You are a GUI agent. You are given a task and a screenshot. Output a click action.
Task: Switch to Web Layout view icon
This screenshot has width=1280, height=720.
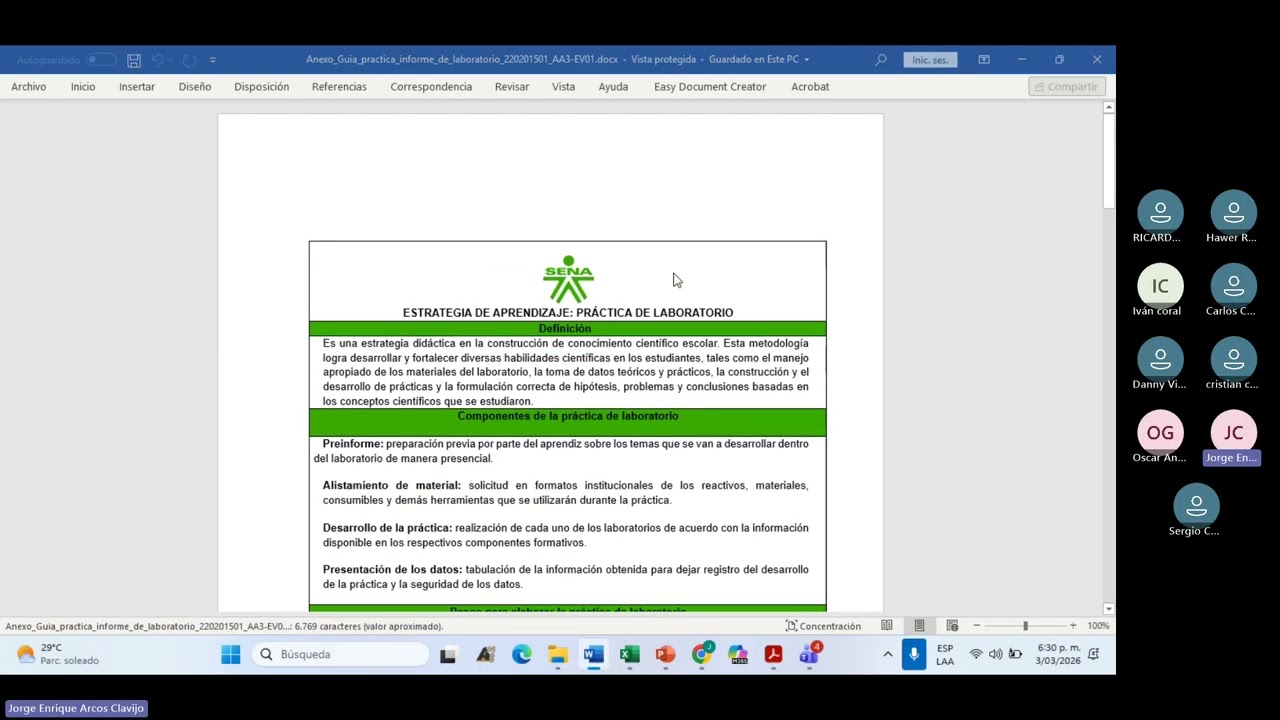coord(952,626)
